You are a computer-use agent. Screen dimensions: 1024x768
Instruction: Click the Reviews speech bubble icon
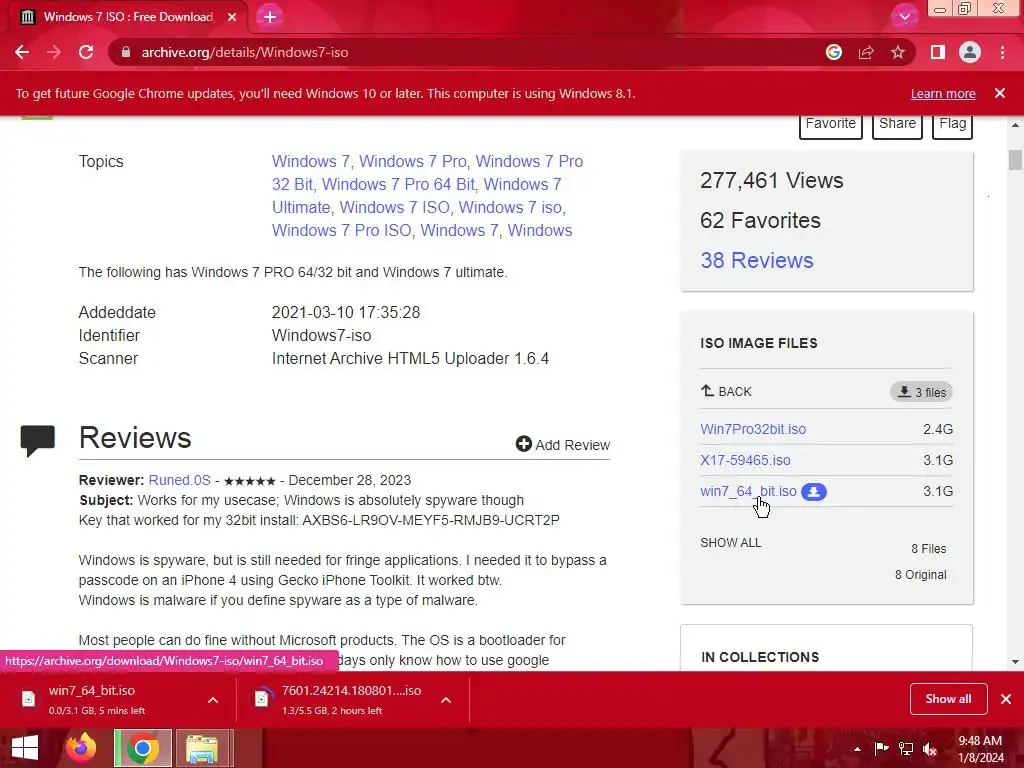pyautogui.click(x=38, y=441)
